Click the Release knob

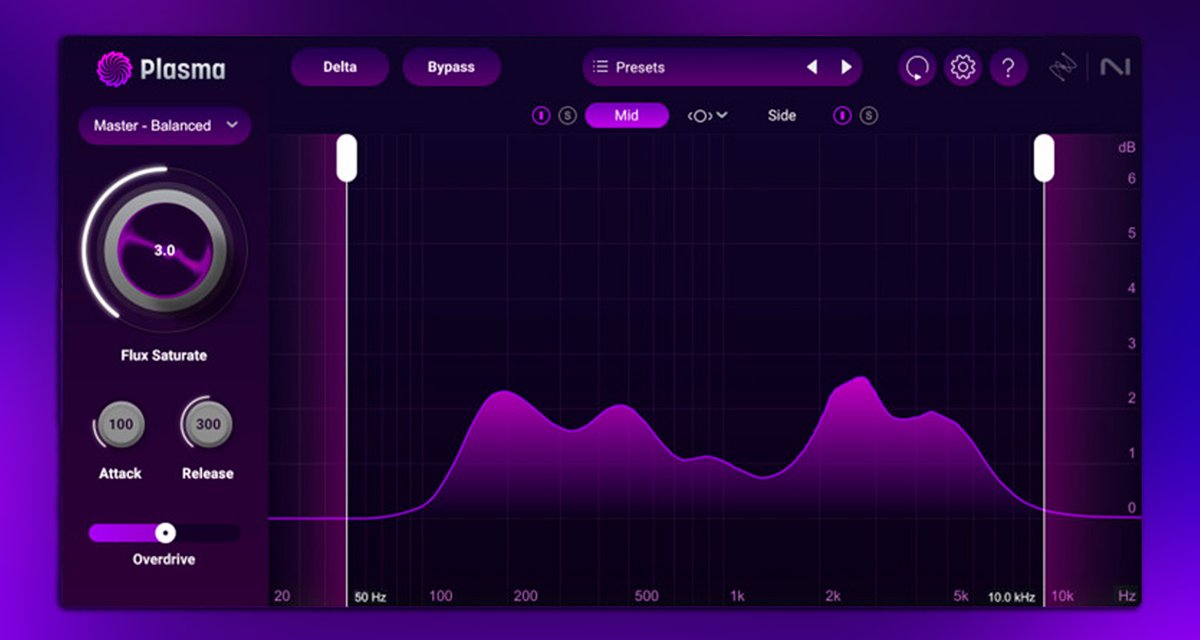(208, 424)
